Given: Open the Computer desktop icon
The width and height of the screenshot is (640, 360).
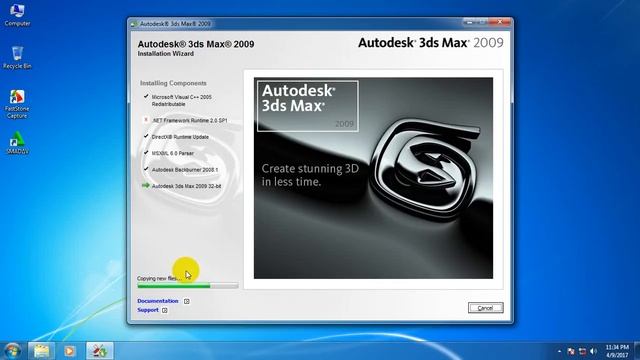Looking at the screenshot, I should coord(17,15).
